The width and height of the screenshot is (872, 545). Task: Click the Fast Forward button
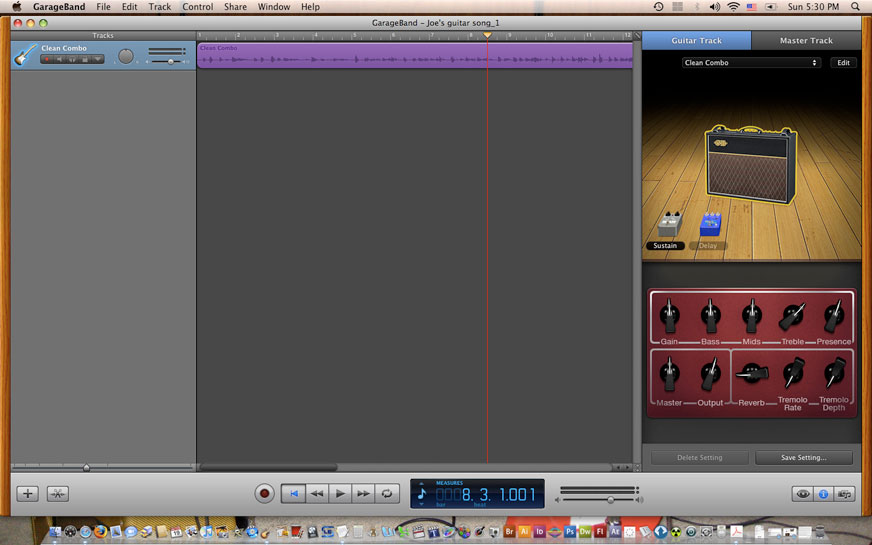point(363,493)
